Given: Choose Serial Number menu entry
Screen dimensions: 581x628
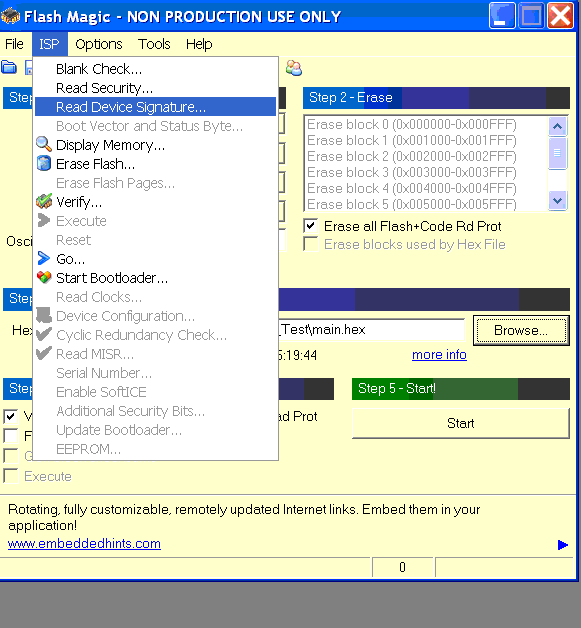Looking at the screenshot, I should [155, 372].
